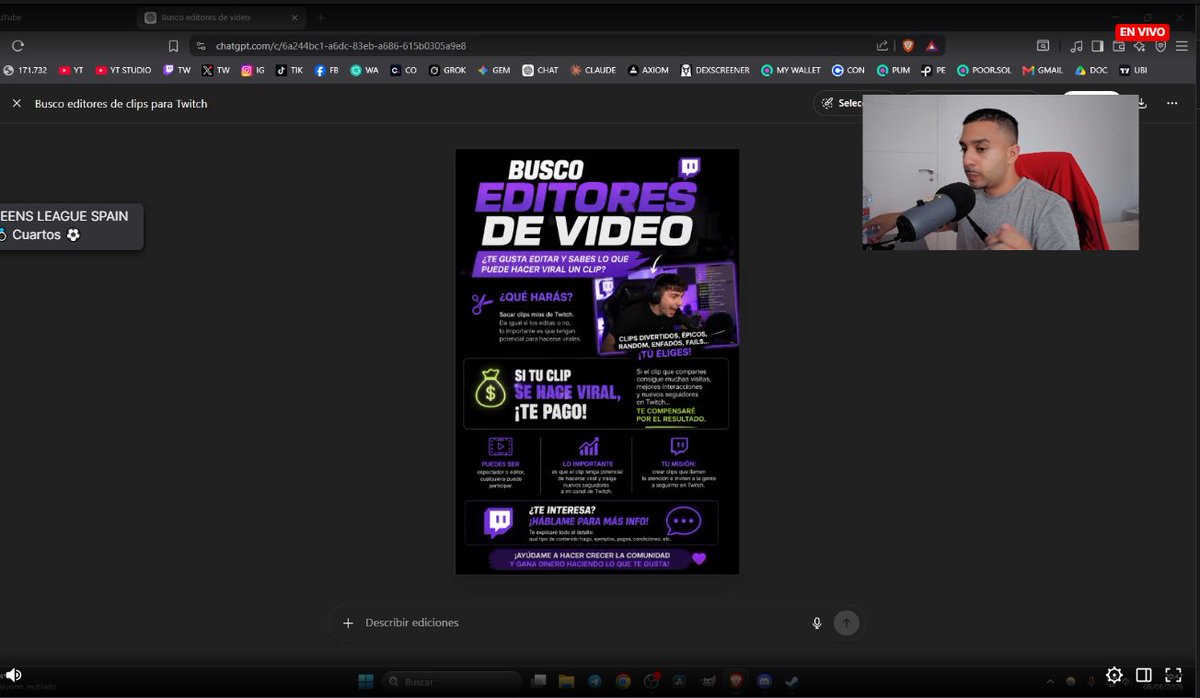Screen dimensions: 1200x698
Task: Click the music note media control icon
Action: 1076,46
